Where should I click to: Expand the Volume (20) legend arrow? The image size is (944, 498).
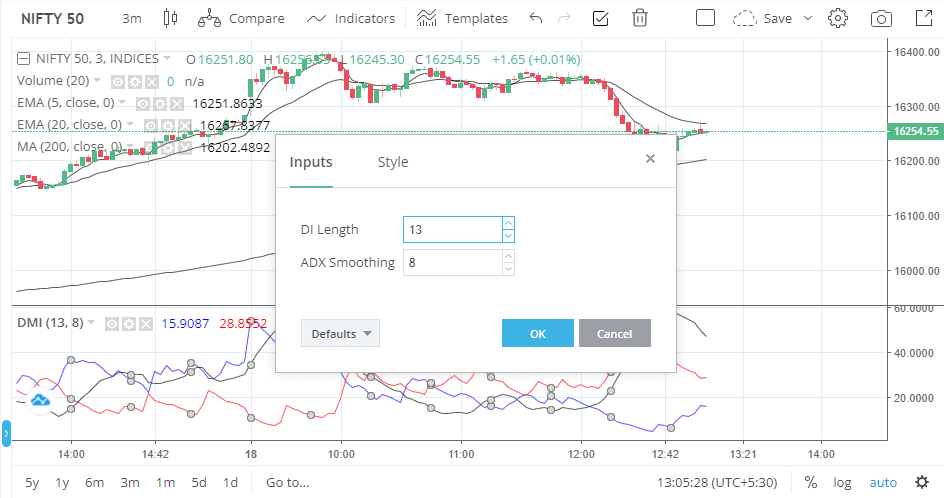click(x=97, y=80)
